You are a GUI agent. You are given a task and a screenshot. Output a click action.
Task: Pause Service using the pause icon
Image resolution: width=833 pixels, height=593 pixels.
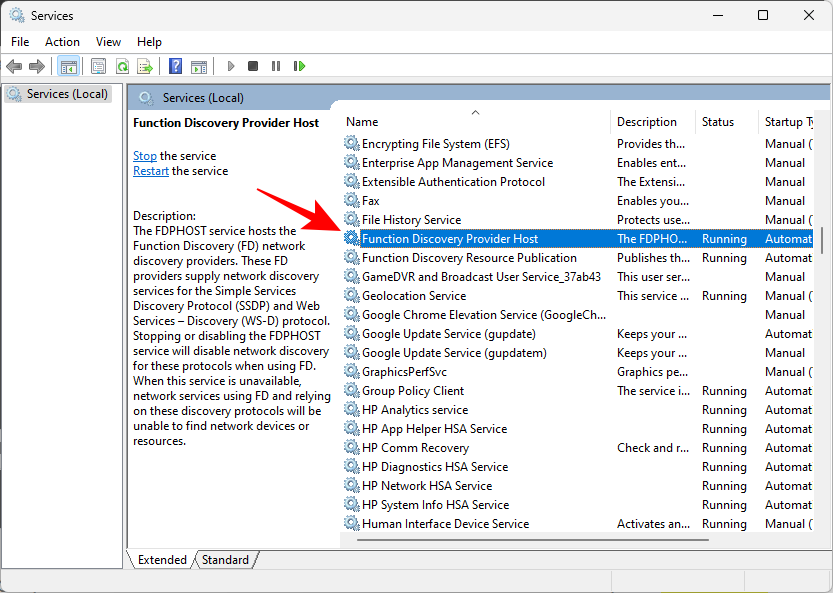click(276, 66)
